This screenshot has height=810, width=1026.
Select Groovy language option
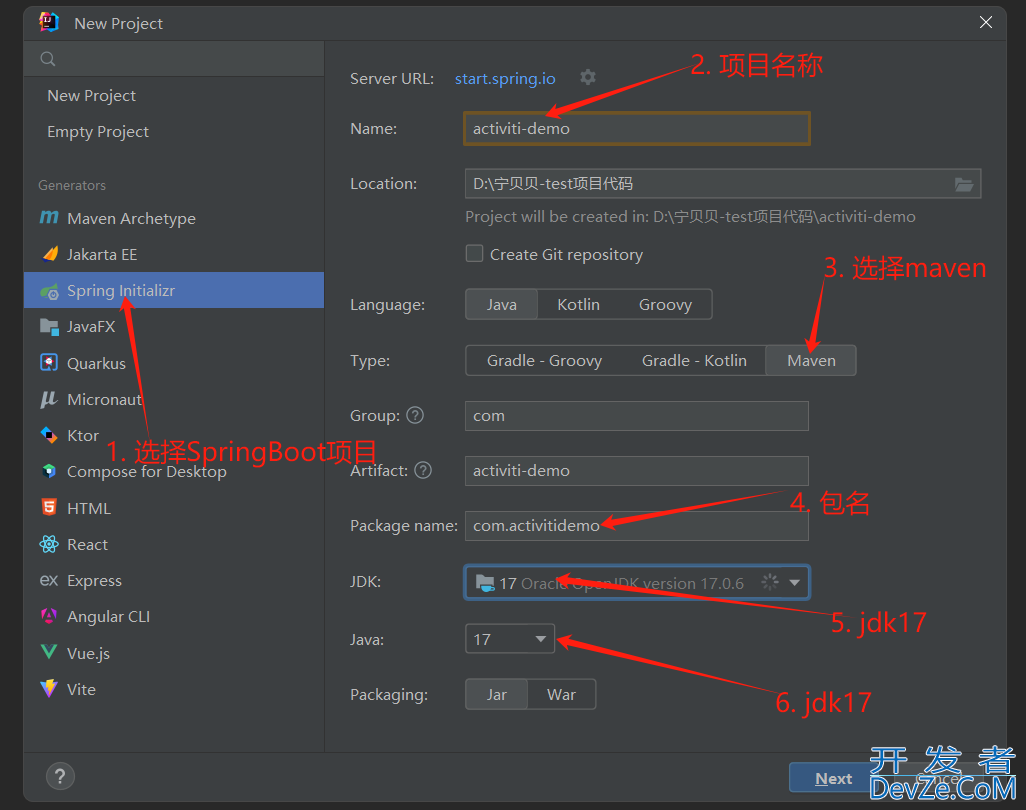[x=665, y=305]
